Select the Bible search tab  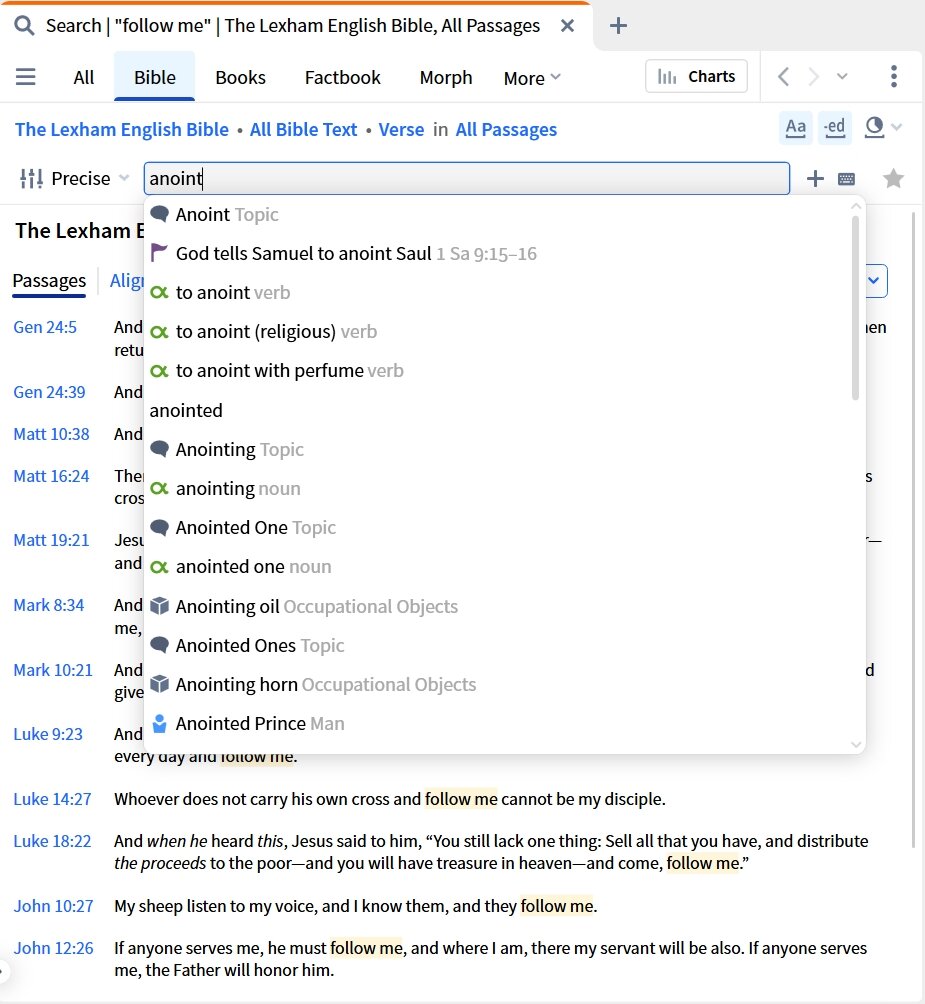[x=154, y=77]
